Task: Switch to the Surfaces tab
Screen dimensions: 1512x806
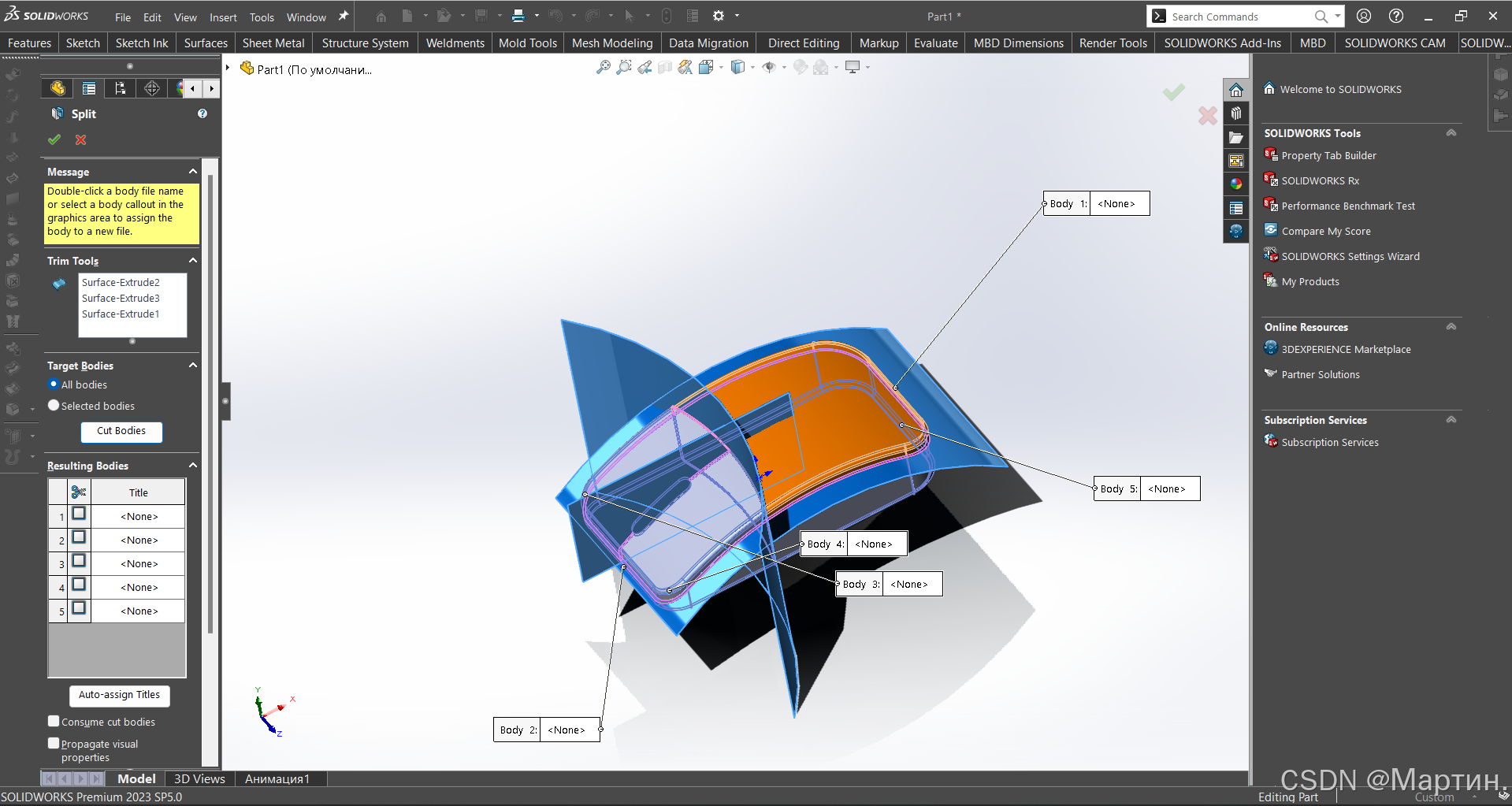Action: click(206, 43)
